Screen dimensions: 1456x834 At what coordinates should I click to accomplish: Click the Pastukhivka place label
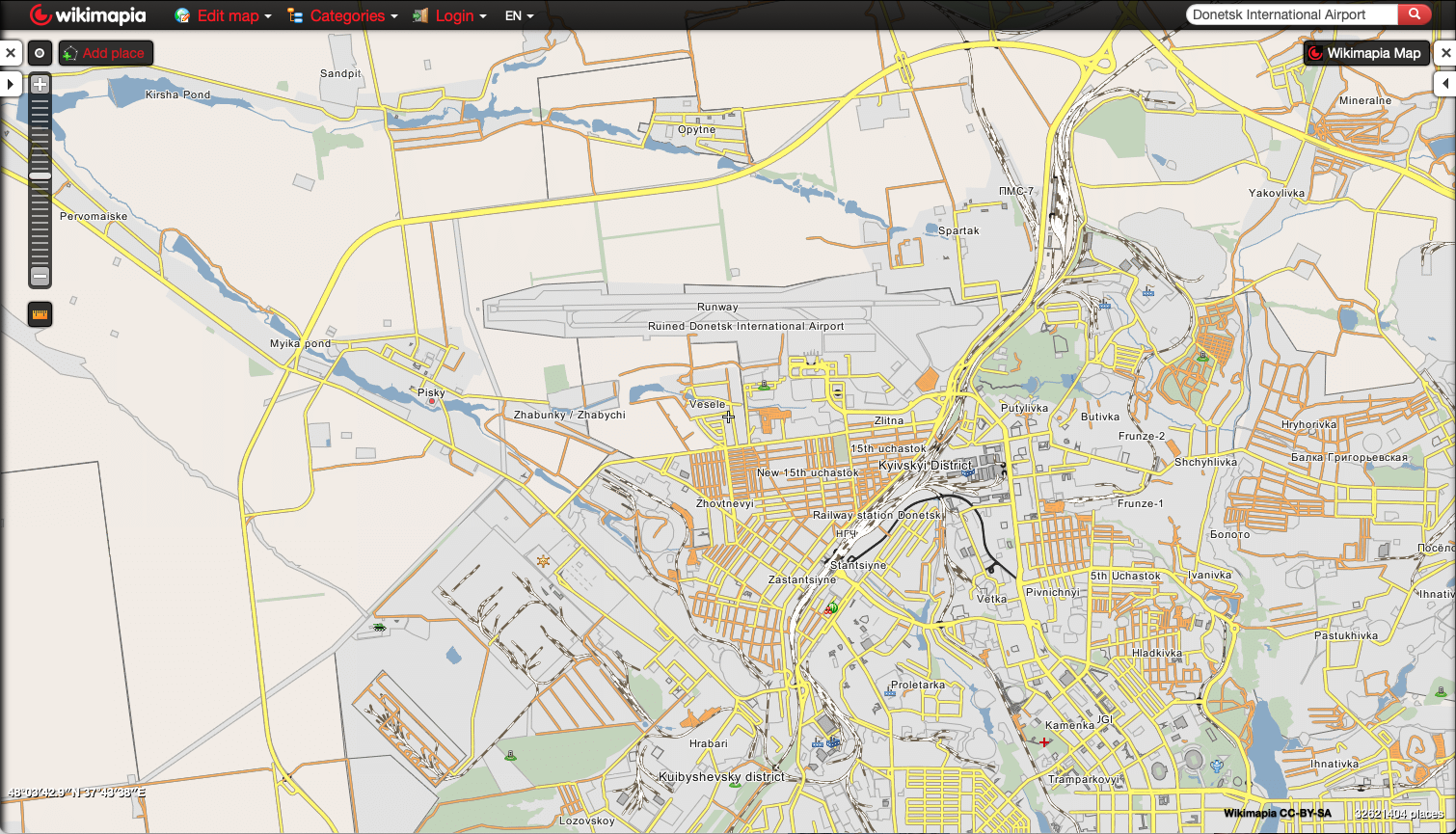pos(1347,635)
